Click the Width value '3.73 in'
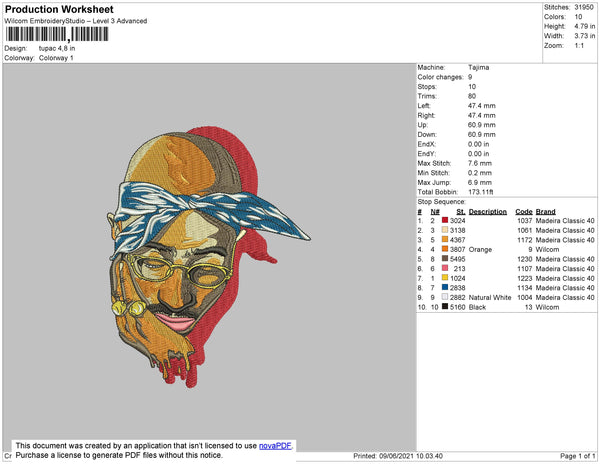This screenshot has width=600, height=464. tap(585, 36)
